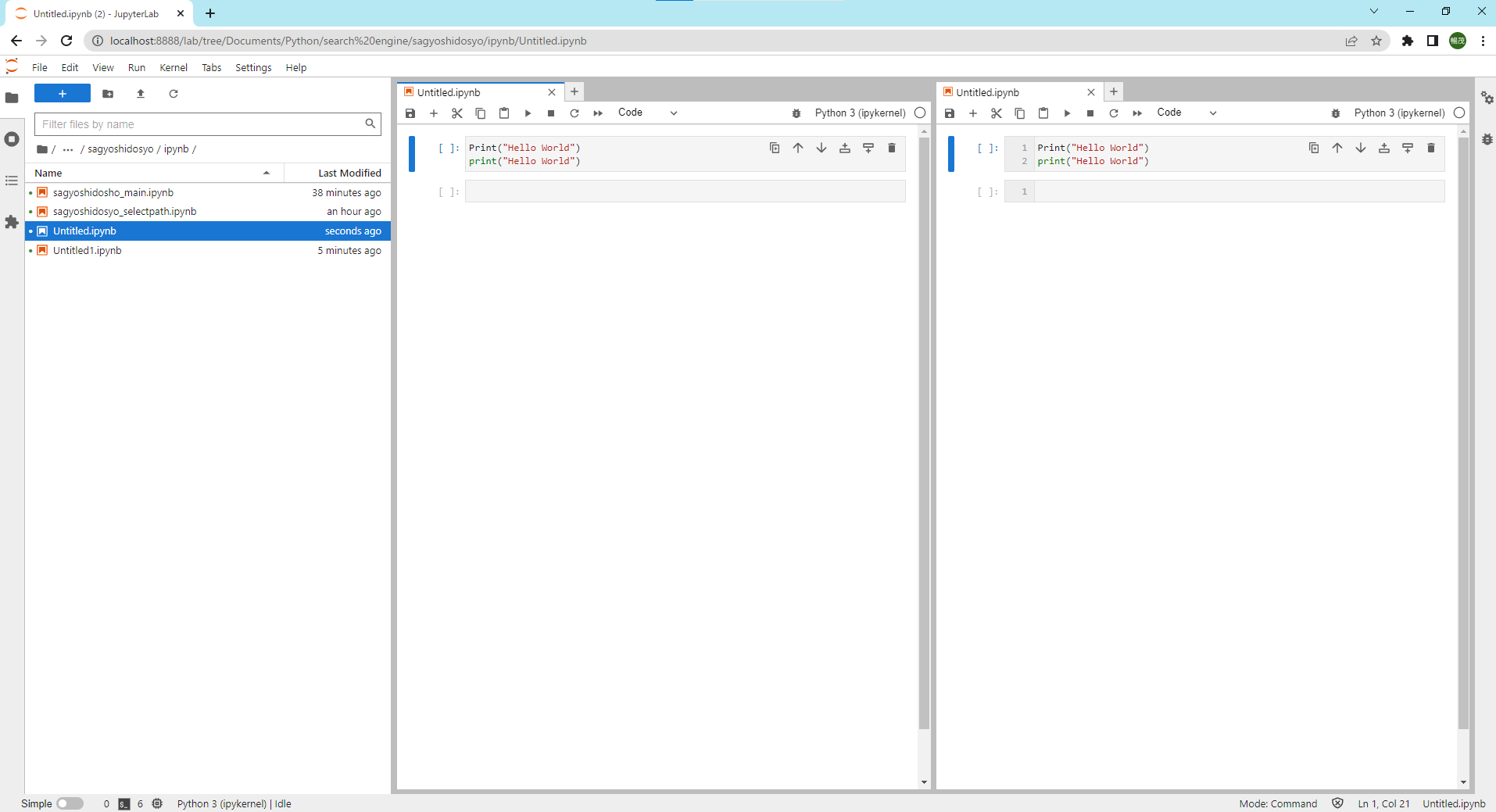Delete the Hello World cell via trash icon
The width and height of the screenshot is (1496, 812).
(x=892, y=148)
